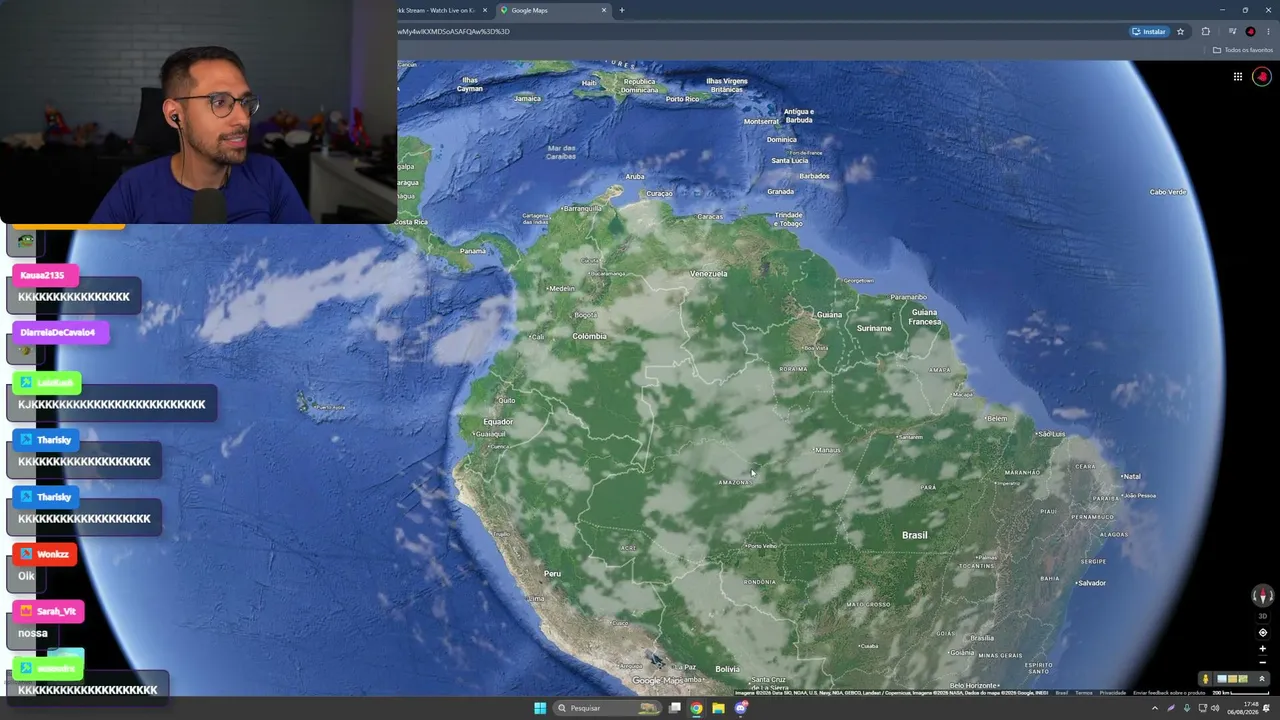This screenshot has width=1280, height=720.
Task: Click the Bolivia country label
Action: coord(727,669)
